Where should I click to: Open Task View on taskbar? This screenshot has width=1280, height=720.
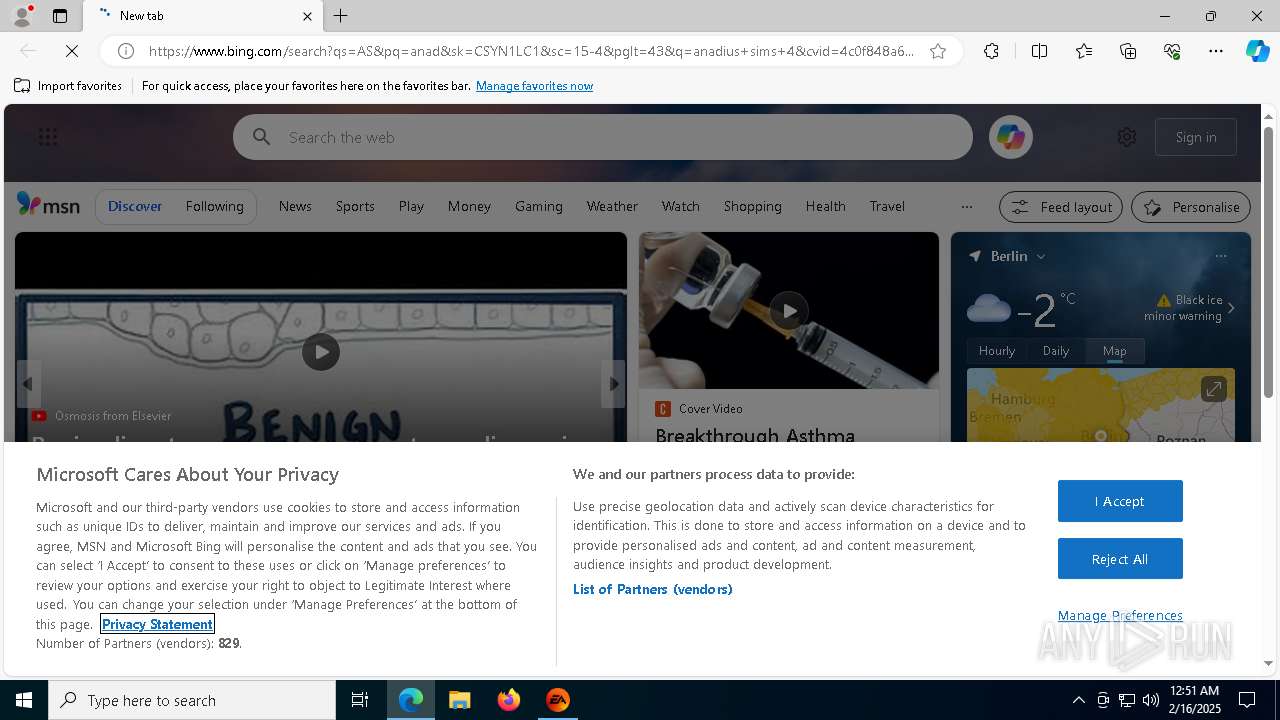point(360,700)
